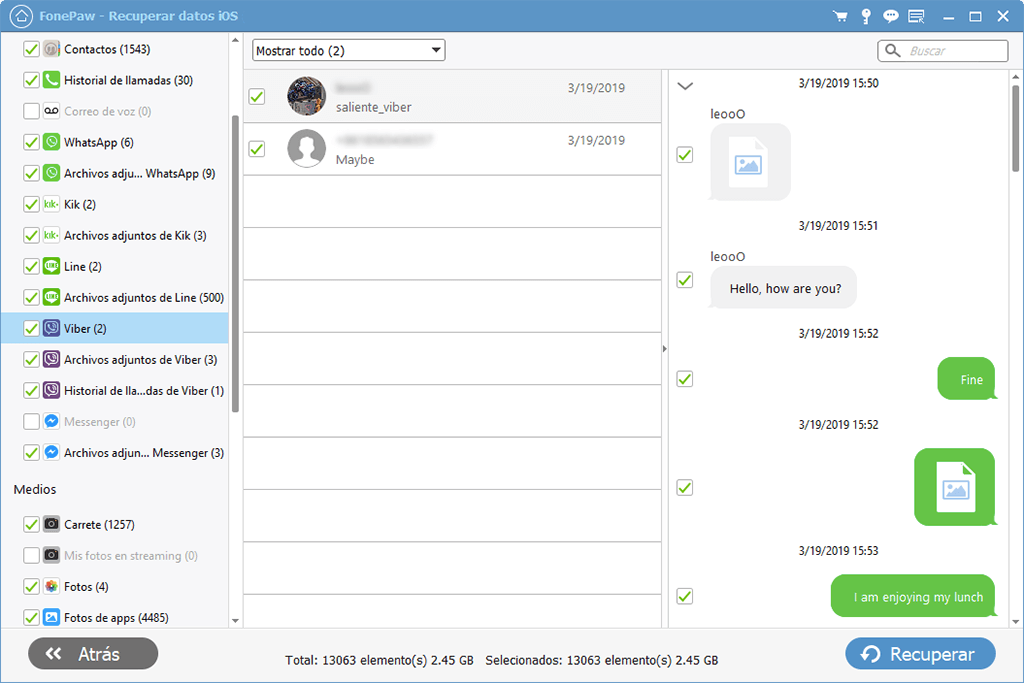Click the Line app icon

click(52, 266)
